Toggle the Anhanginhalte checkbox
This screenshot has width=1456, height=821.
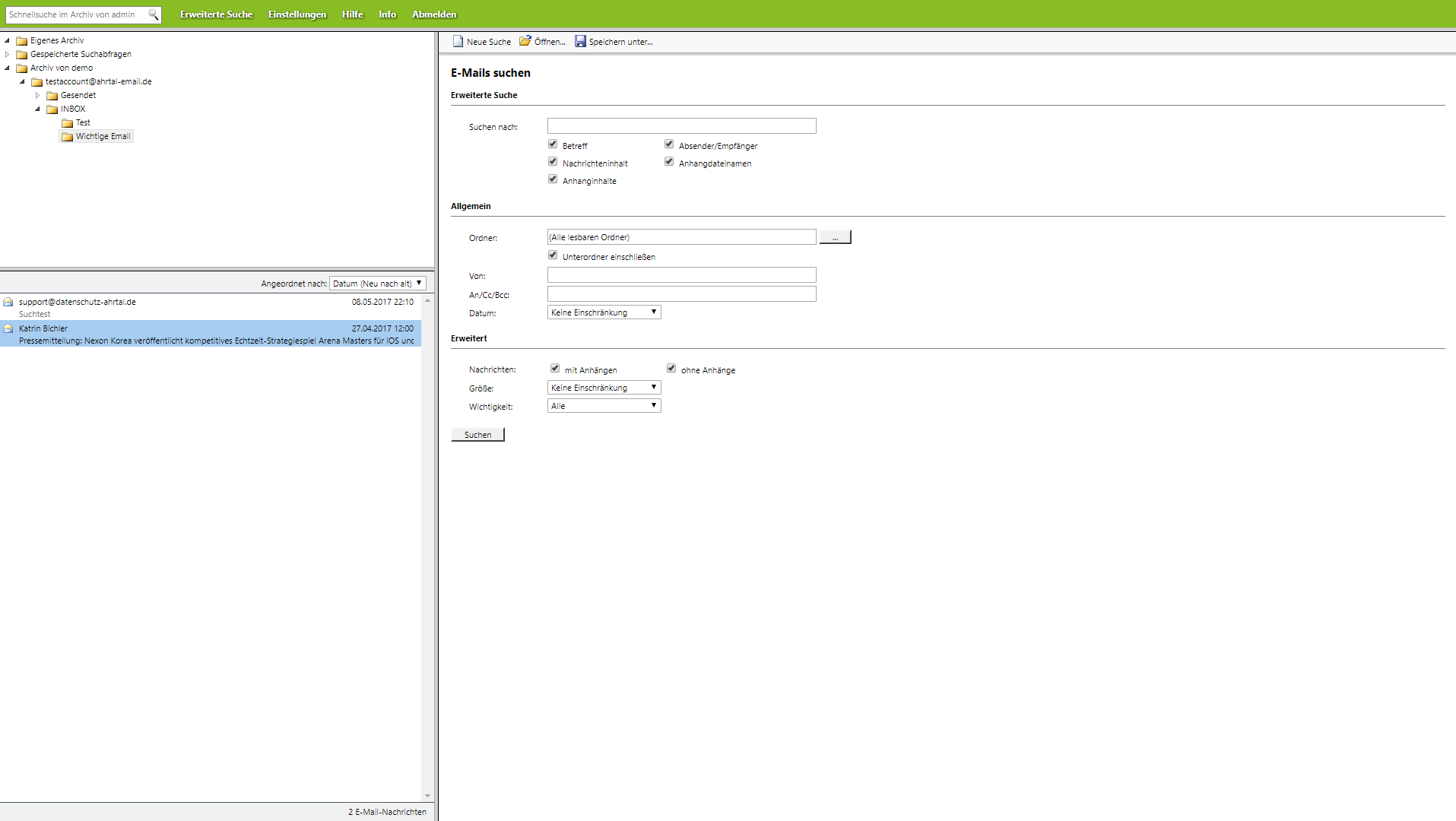pos(553,179)
